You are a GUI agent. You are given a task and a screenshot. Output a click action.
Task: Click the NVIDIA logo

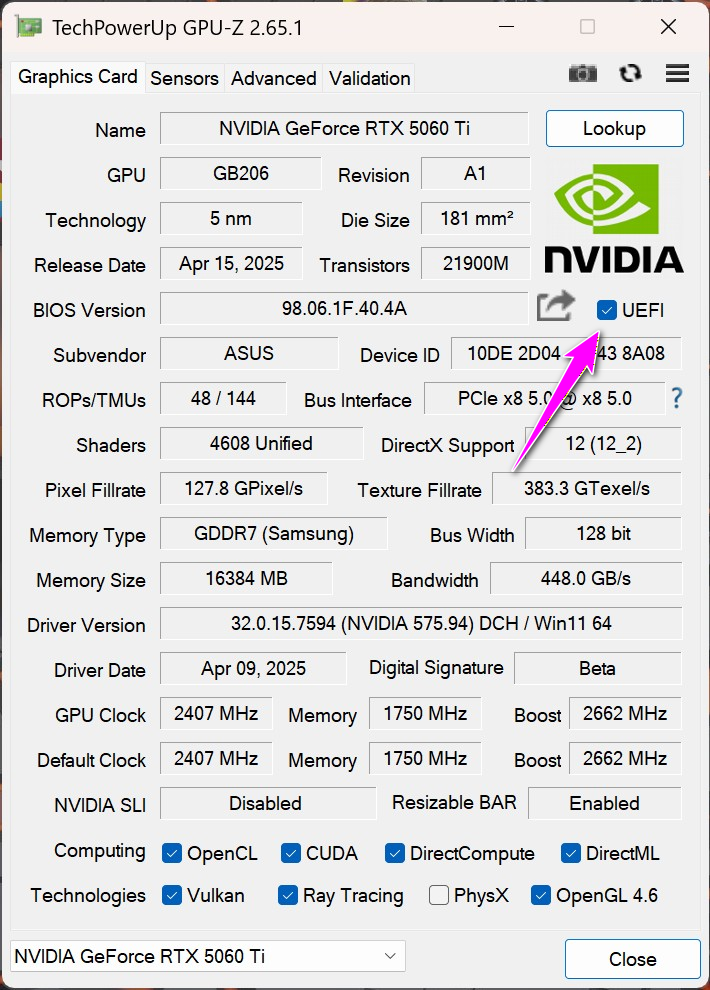(613, 219)
